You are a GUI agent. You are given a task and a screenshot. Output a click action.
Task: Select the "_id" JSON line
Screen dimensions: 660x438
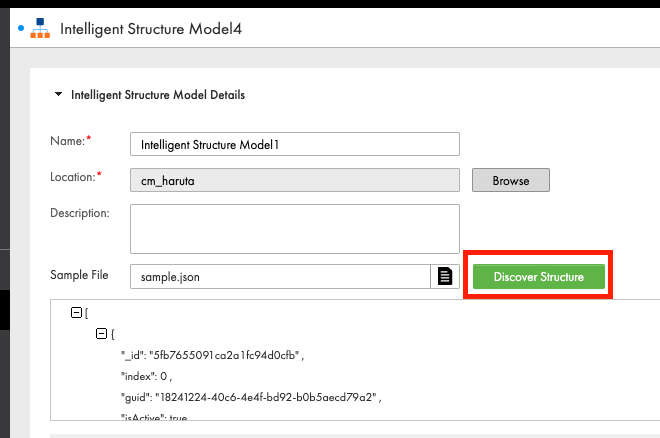pyautogui.click(x=213, y=356)
